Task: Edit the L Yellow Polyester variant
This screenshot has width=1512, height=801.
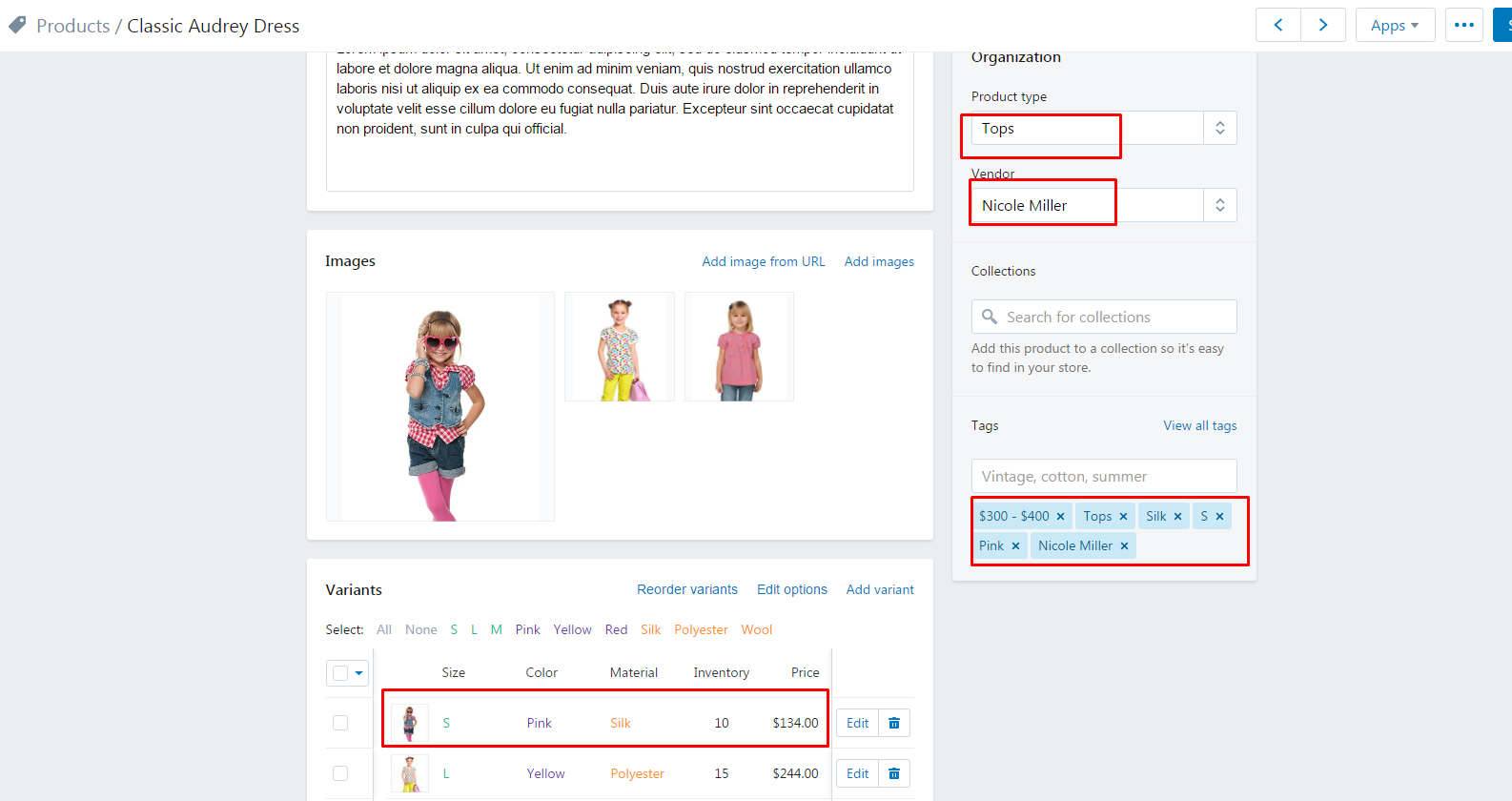Action: [x=858, y=773]
